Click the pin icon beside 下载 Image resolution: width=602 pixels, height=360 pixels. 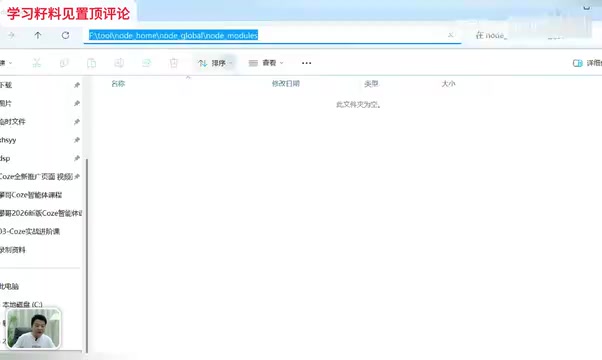pos(77,85)
